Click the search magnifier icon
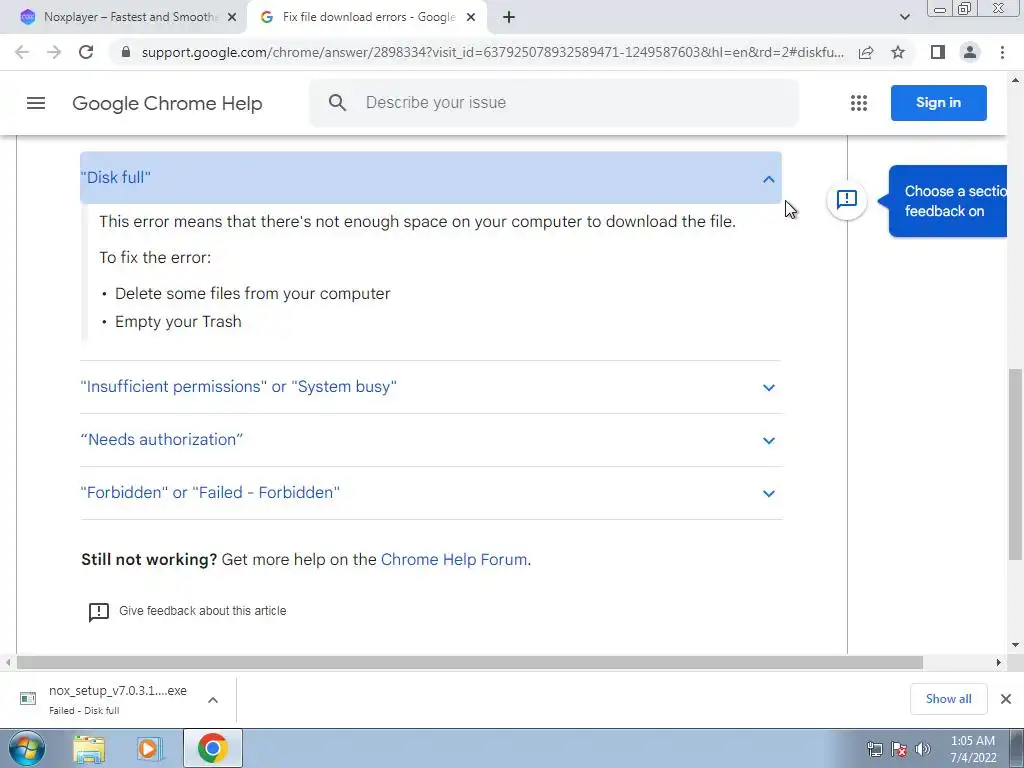Viewport: 1024px width, 768px height. coord(337,103)
